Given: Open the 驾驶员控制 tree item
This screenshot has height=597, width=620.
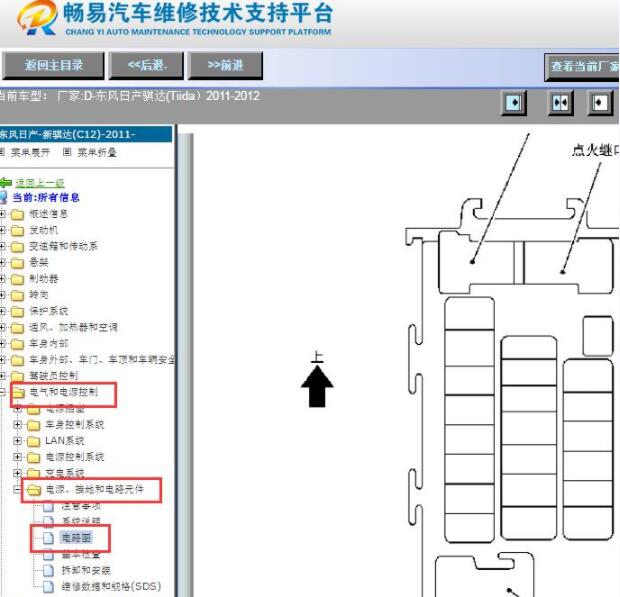Looking at the screenshot, I should [x=53, y=376].
